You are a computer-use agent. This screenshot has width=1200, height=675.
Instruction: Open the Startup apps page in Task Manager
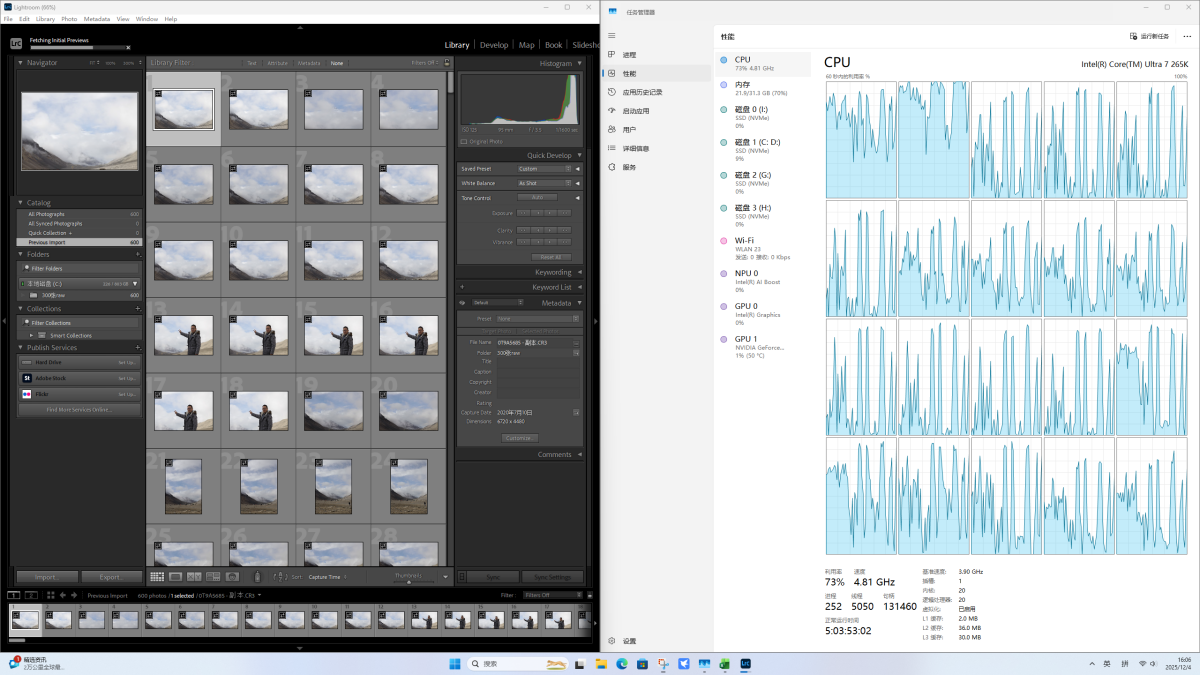click(x=635, y=111)
